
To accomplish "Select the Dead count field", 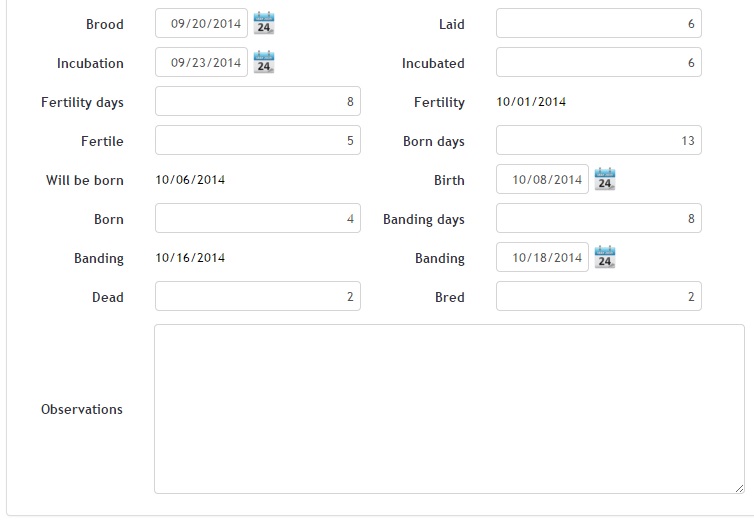I will [x=257, y=297].
